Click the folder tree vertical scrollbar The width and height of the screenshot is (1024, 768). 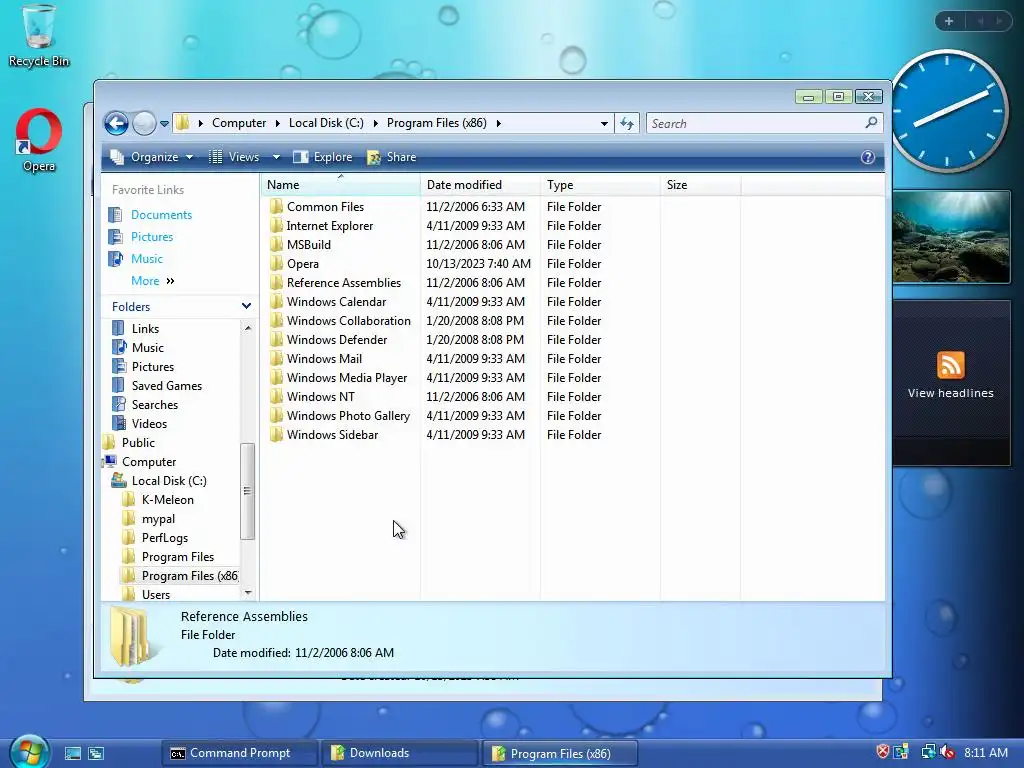[x=247, y=491]
